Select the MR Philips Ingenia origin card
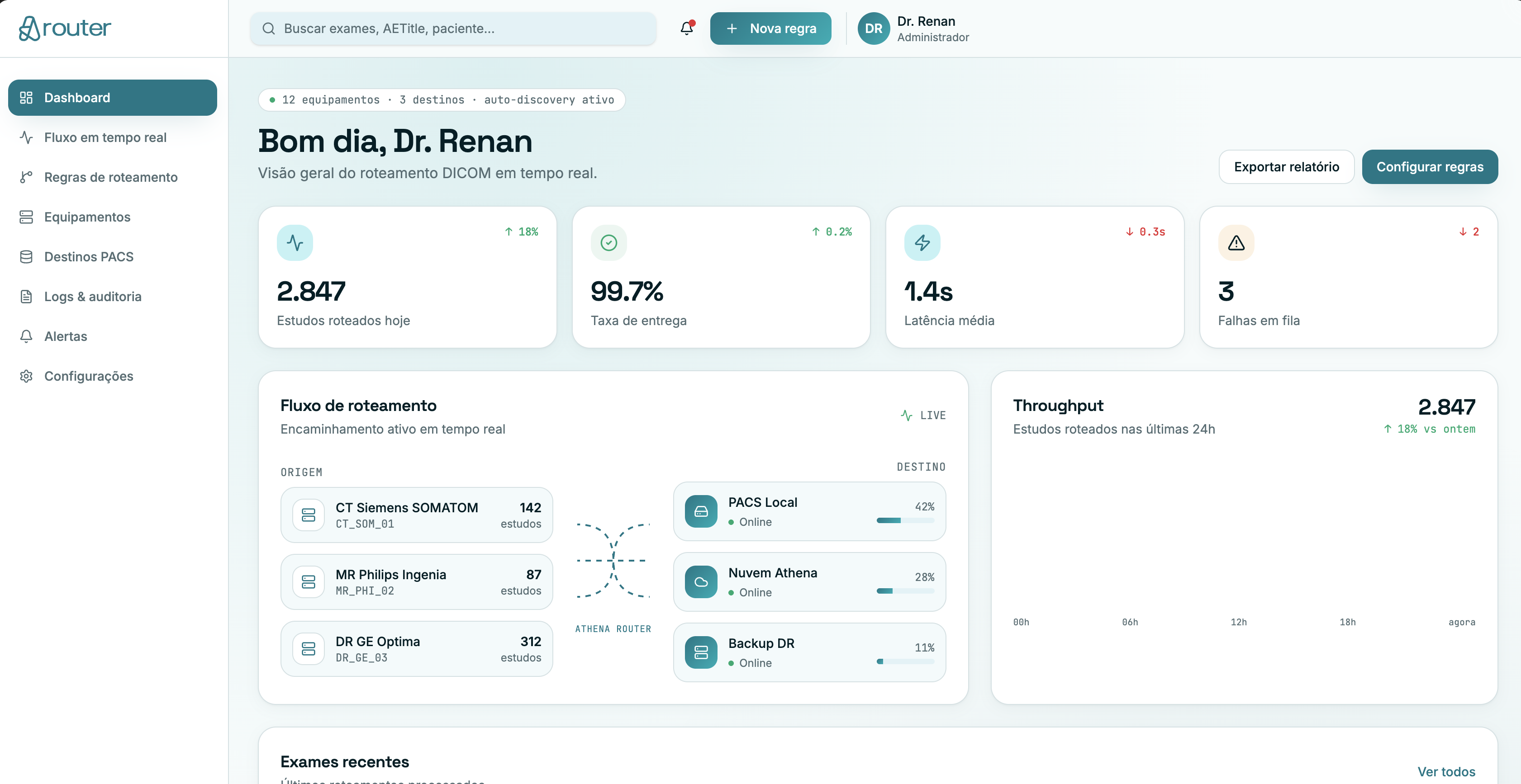Viewport: 1521px width, 784px height. tap(416, 581)
